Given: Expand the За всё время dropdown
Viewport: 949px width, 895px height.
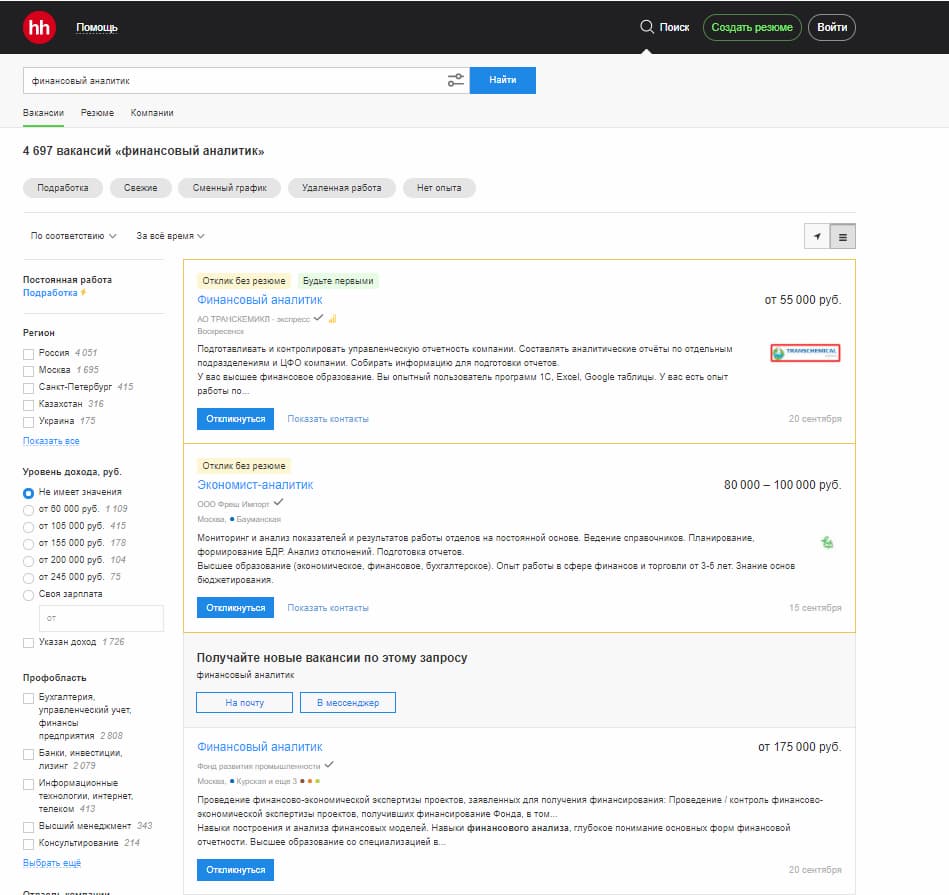Looking at the screenshot, I should point(170,237).
